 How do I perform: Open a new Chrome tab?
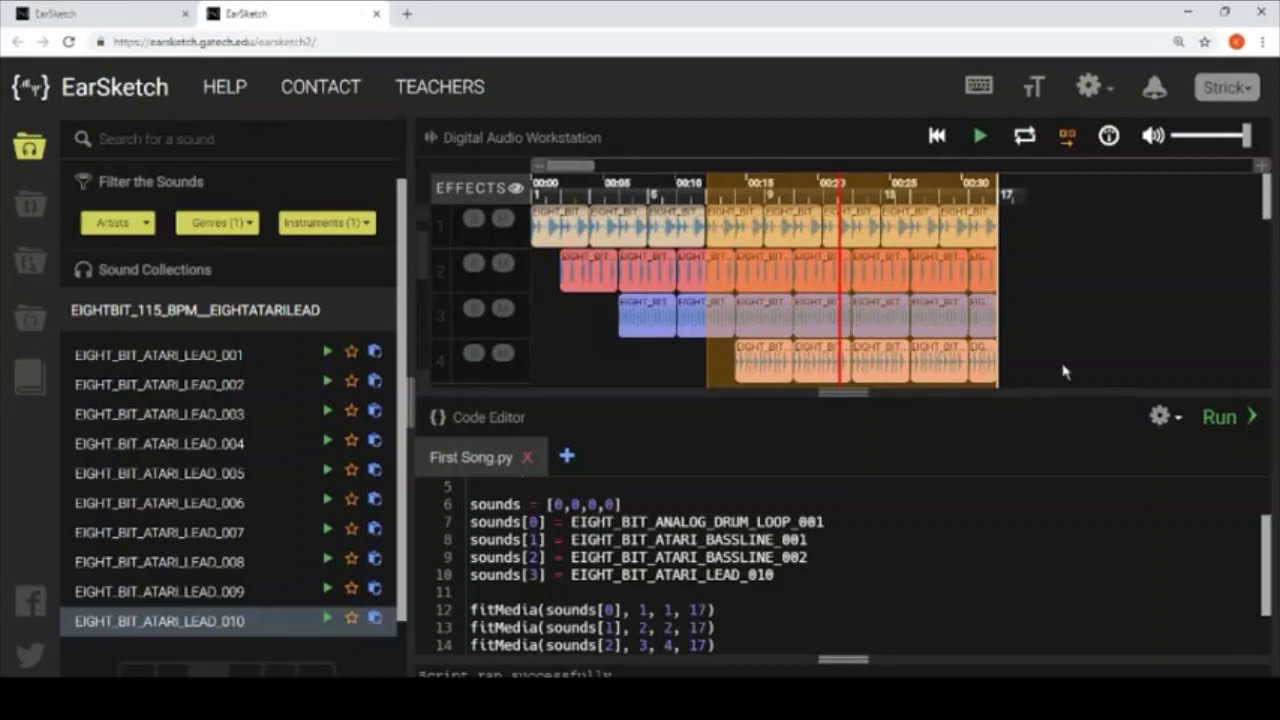click(407, 14)
